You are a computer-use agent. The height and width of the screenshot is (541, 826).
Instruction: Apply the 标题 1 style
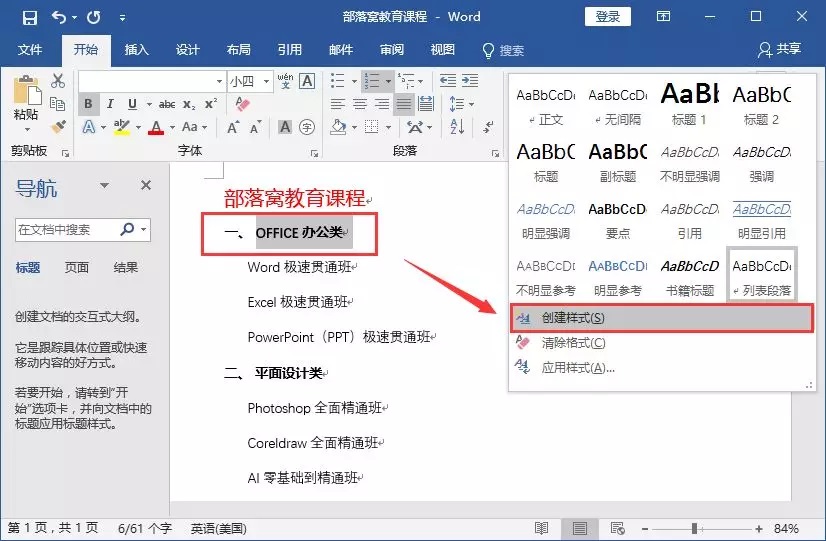point(689,105)
